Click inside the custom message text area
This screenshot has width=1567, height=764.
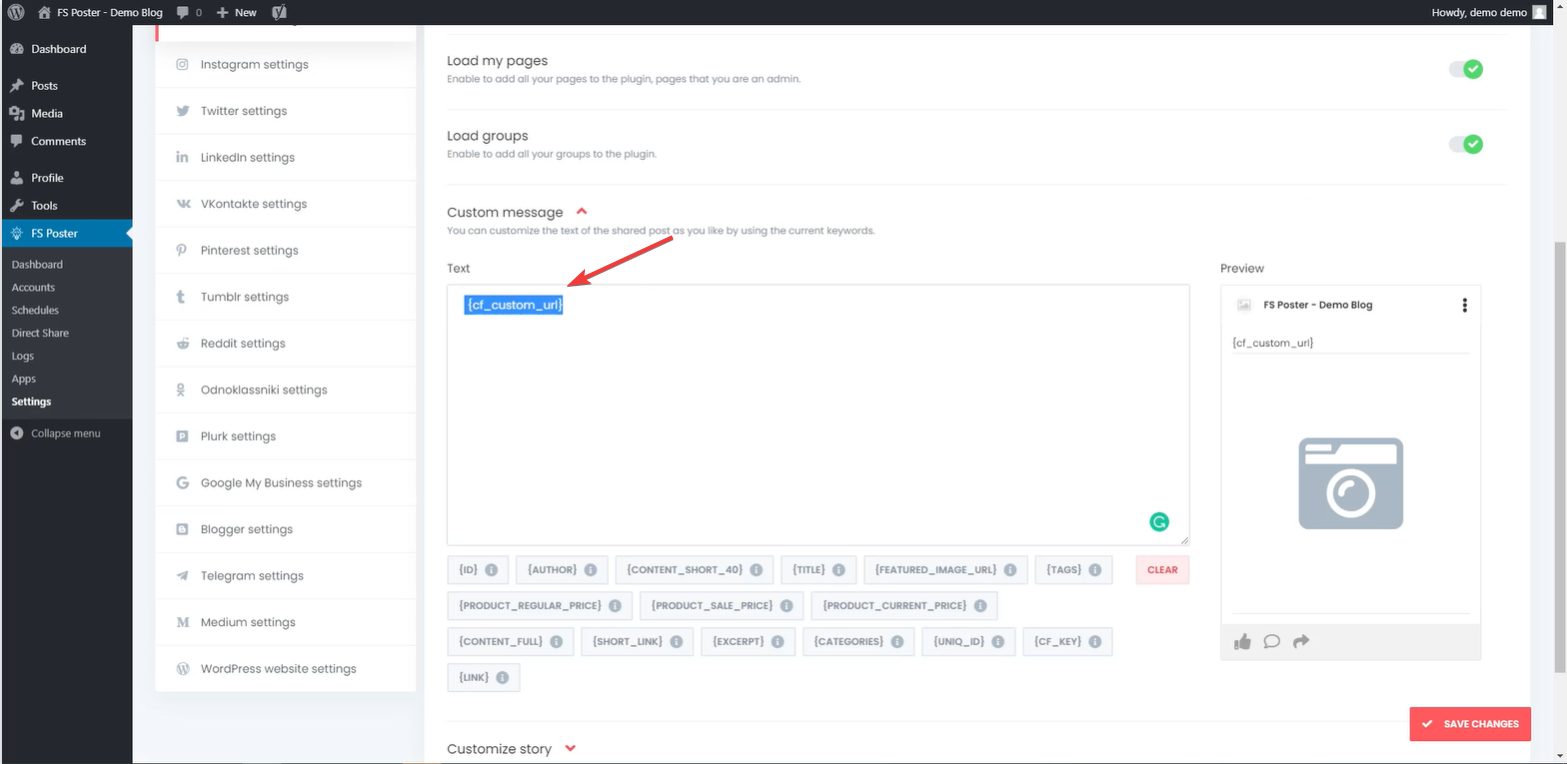pos(818,415)
